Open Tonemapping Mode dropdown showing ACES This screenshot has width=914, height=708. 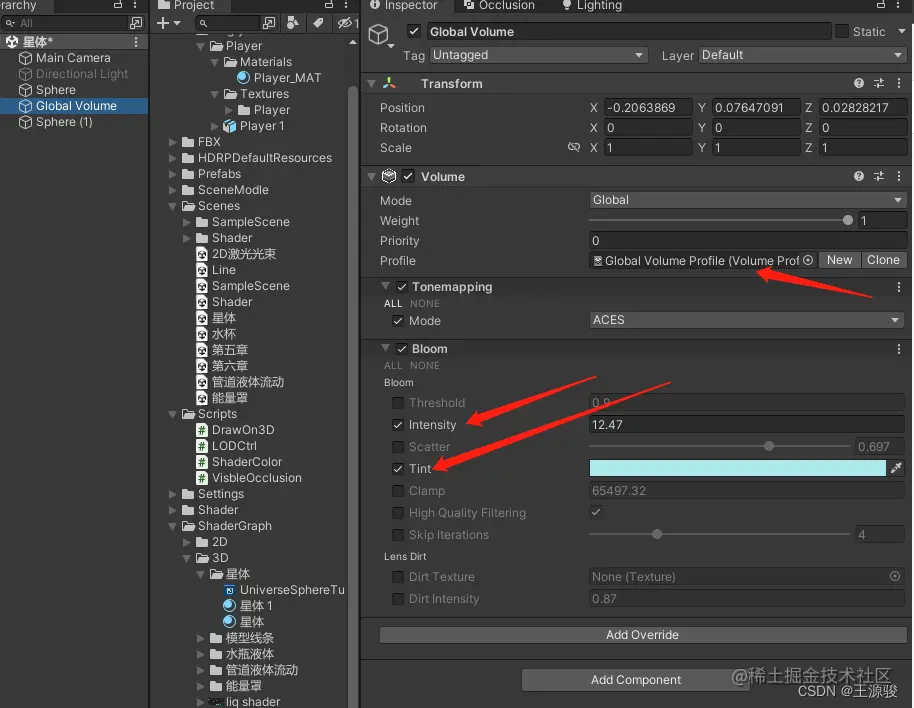coord(746,320)
